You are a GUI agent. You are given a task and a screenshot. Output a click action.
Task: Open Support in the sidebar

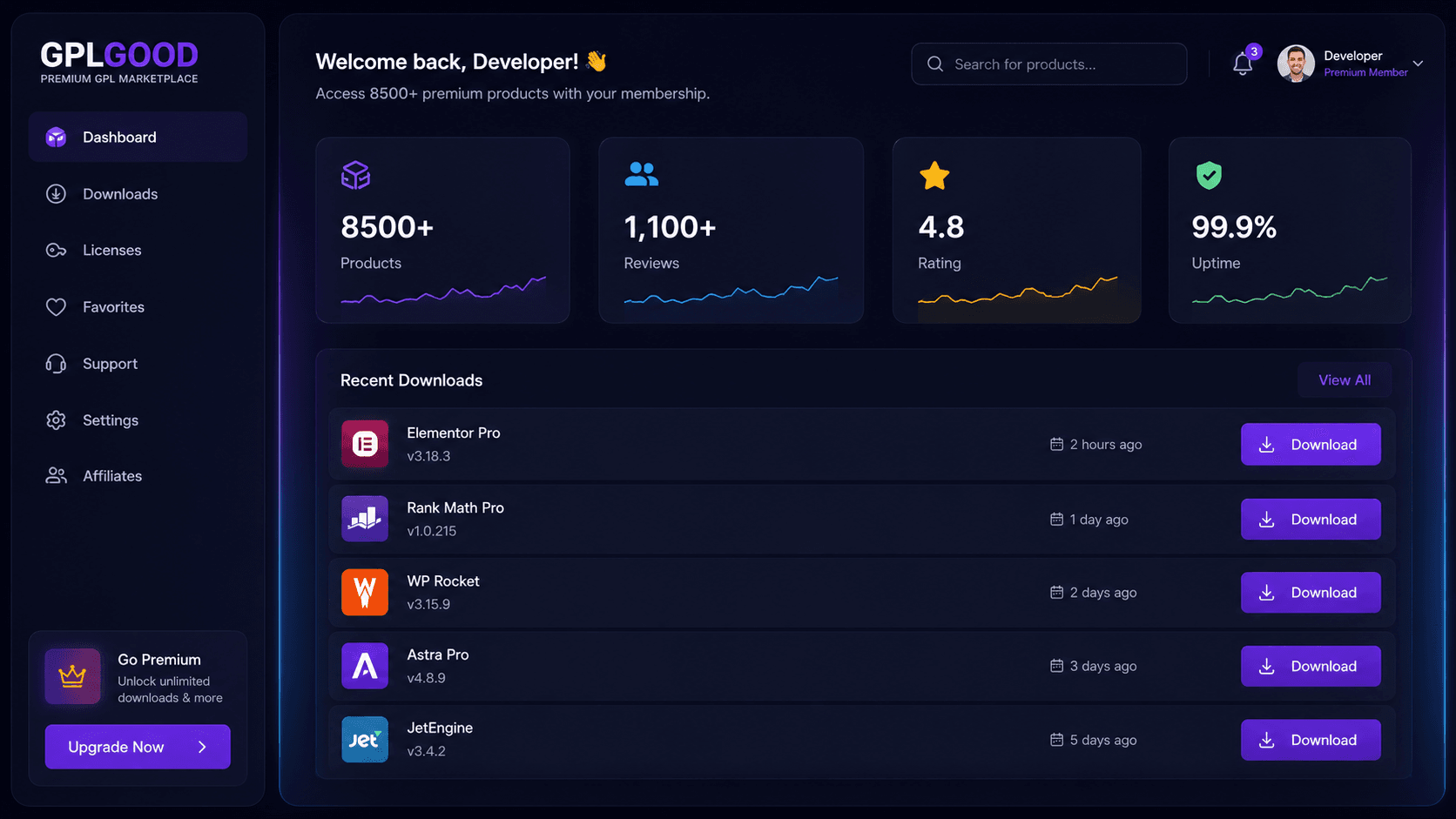[x=110, y=364]
